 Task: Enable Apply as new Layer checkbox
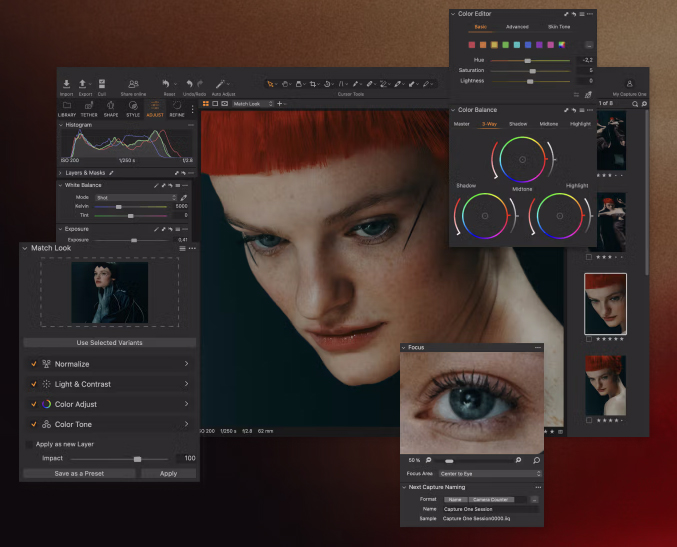pos(28,444)
